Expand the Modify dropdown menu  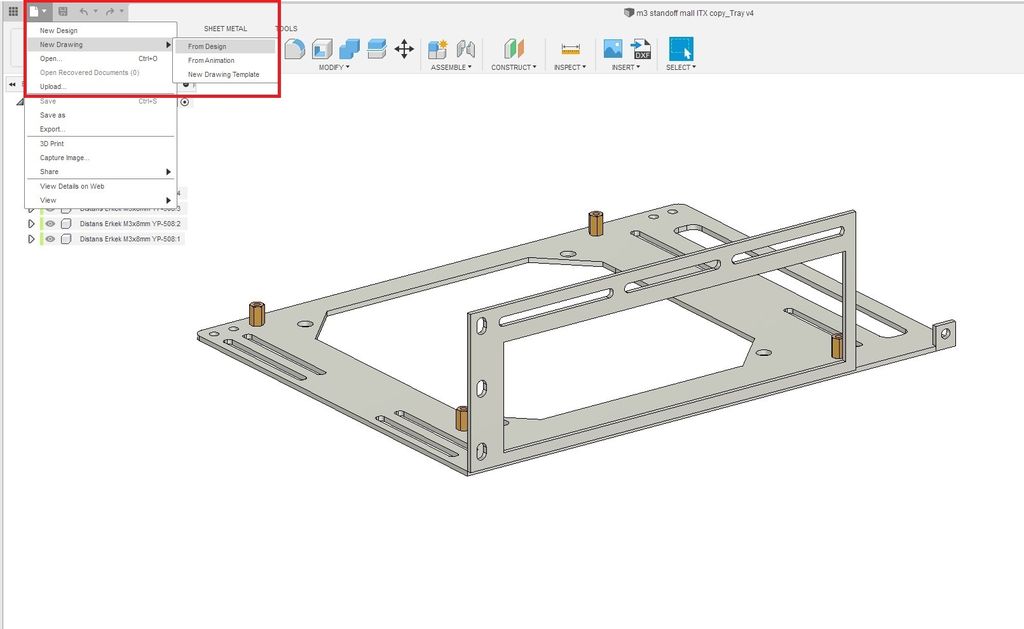tap(333, 67)
